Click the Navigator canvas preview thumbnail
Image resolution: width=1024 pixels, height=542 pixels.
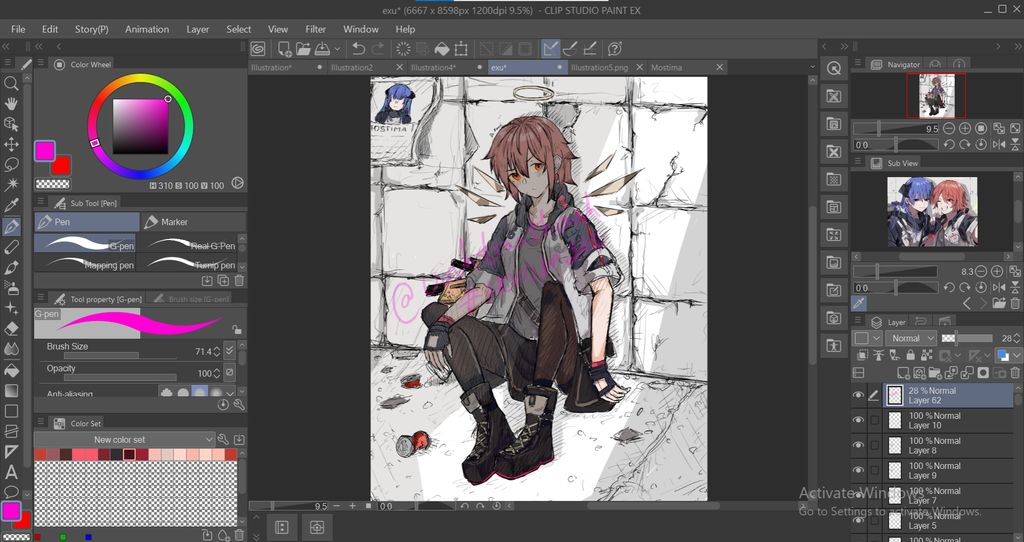pyautogui.click(x=936, y=95)
